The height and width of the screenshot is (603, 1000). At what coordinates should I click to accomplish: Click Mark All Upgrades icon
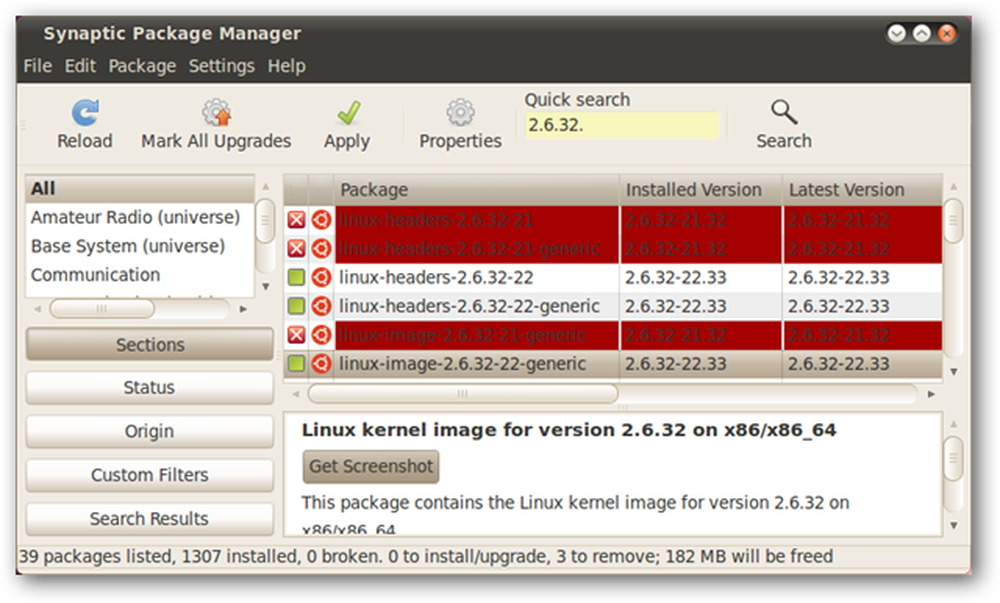pos(216,113)
